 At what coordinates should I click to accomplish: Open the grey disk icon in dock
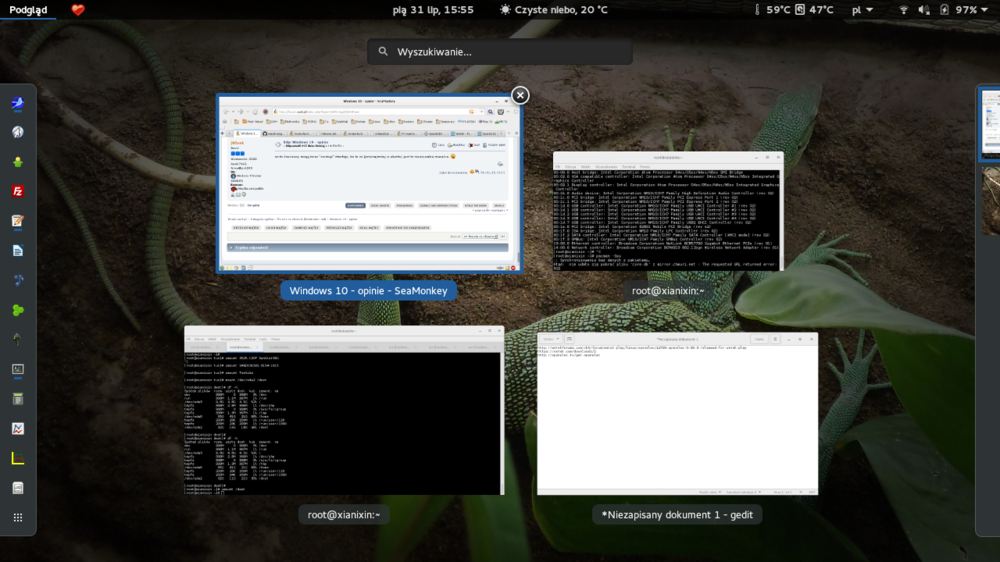[18, 488]
